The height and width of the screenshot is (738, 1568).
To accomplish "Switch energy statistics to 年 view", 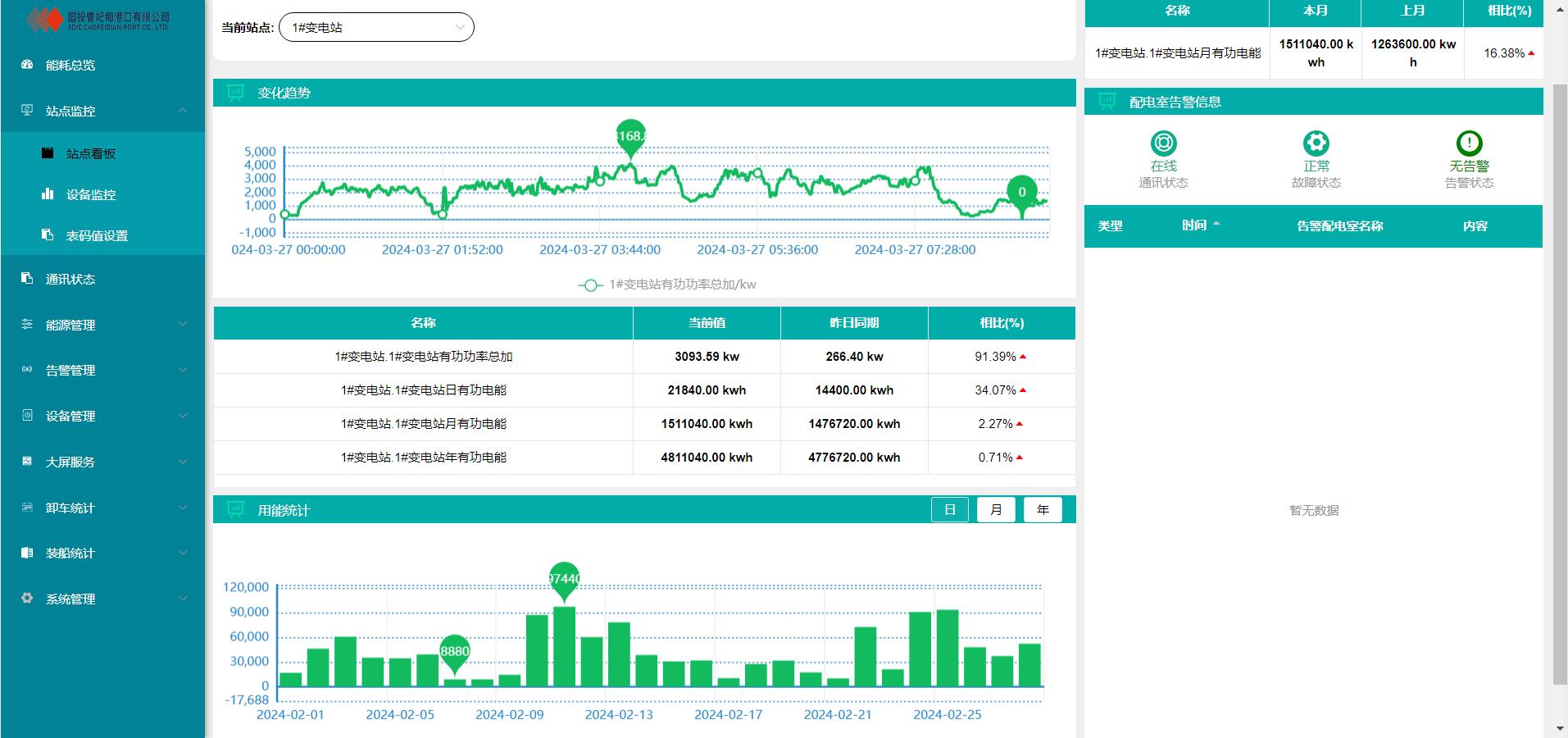I will [1043, 510].
